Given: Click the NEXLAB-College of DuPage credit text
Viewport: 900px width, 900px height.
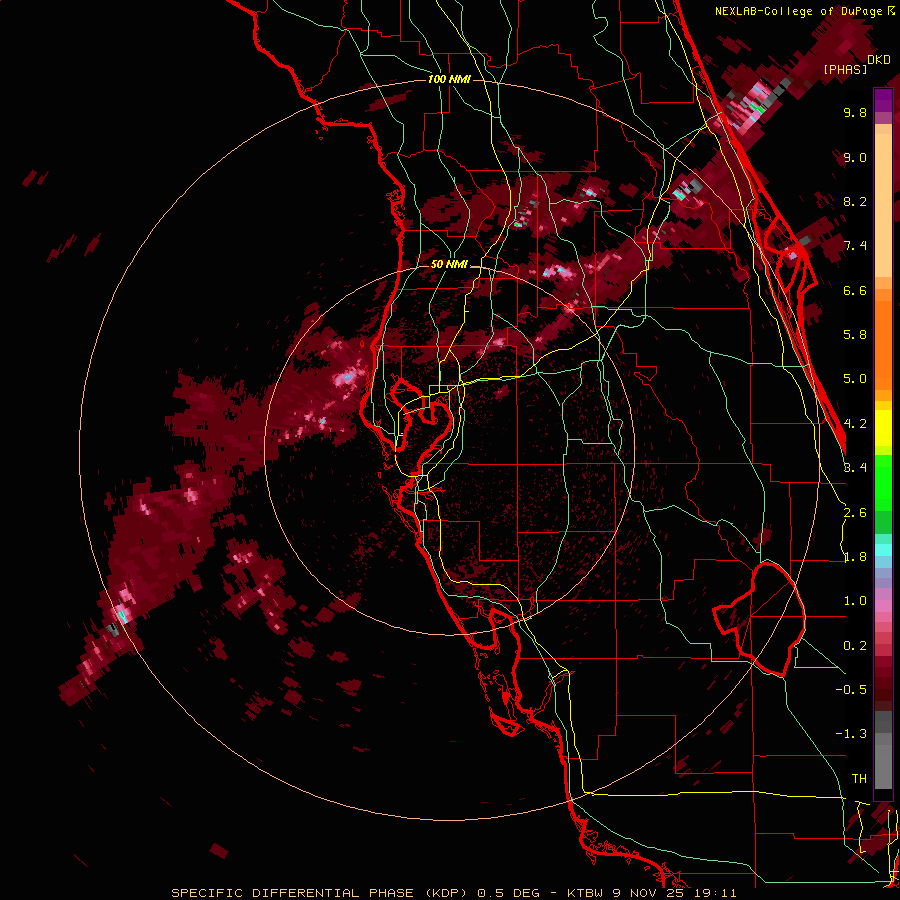Looking at the screenshot, I should [x=801, y=11].
